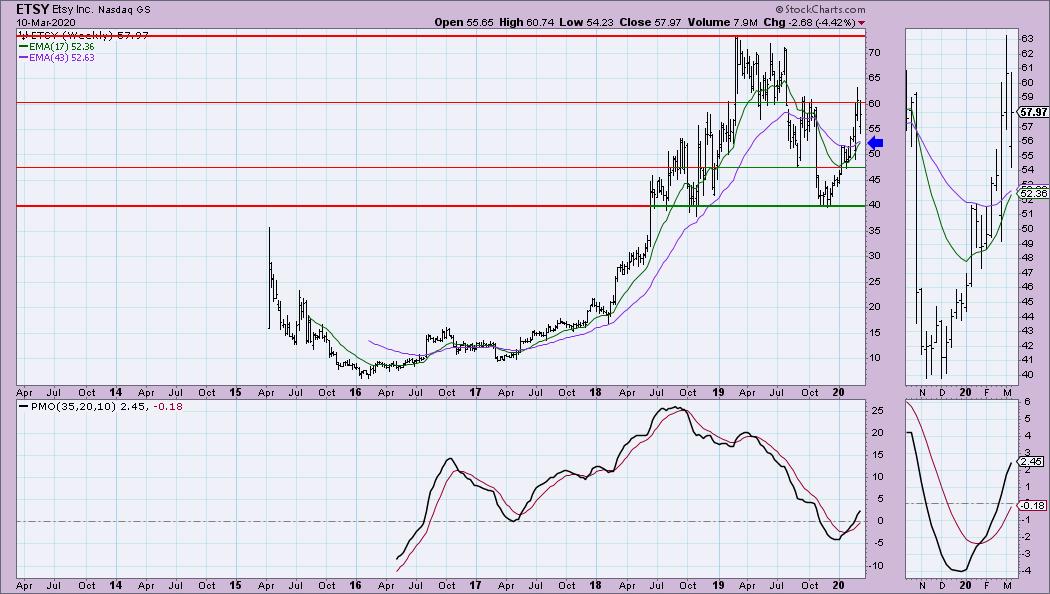Click the red -0.18 value in the PMO legend
Viewport: 1050px width, 594px height.
click(x=167, y=406)
